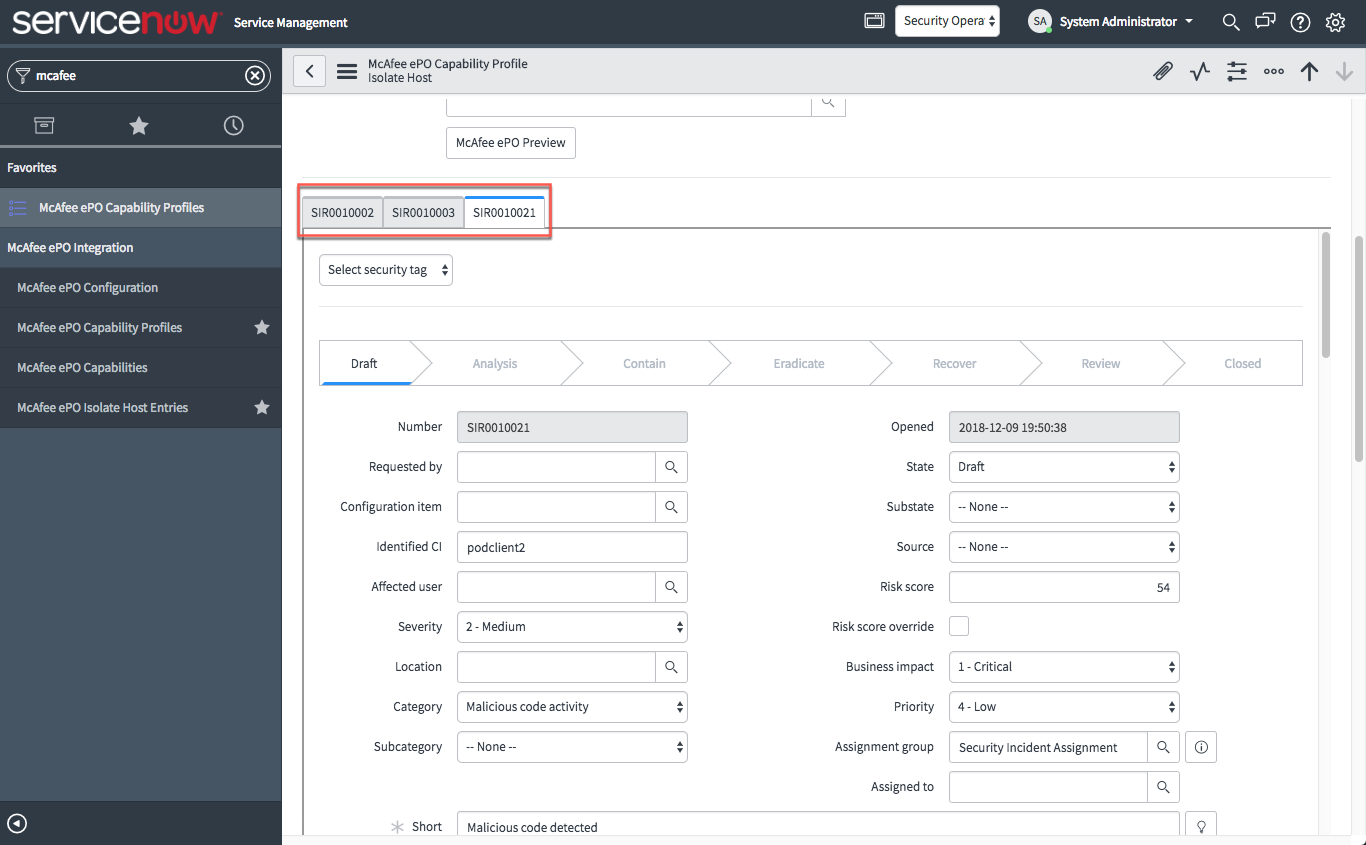
Task: Collapse the navigator with the bottom arrow icon
Action: (17, 824)
